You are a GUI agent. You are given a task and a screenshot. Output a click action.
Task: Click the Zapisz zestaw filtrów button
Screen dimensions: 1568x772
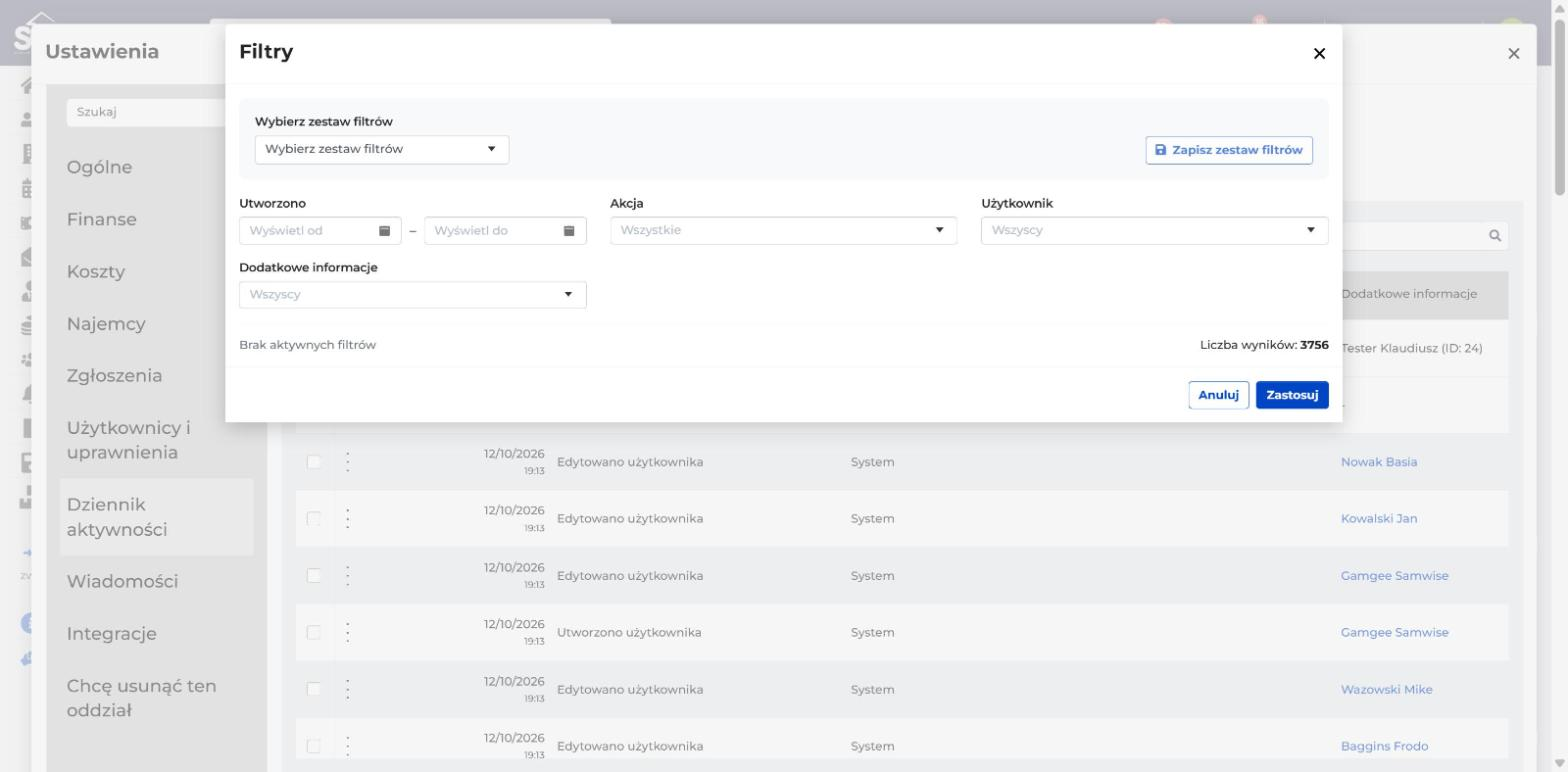pos(1229,150)
